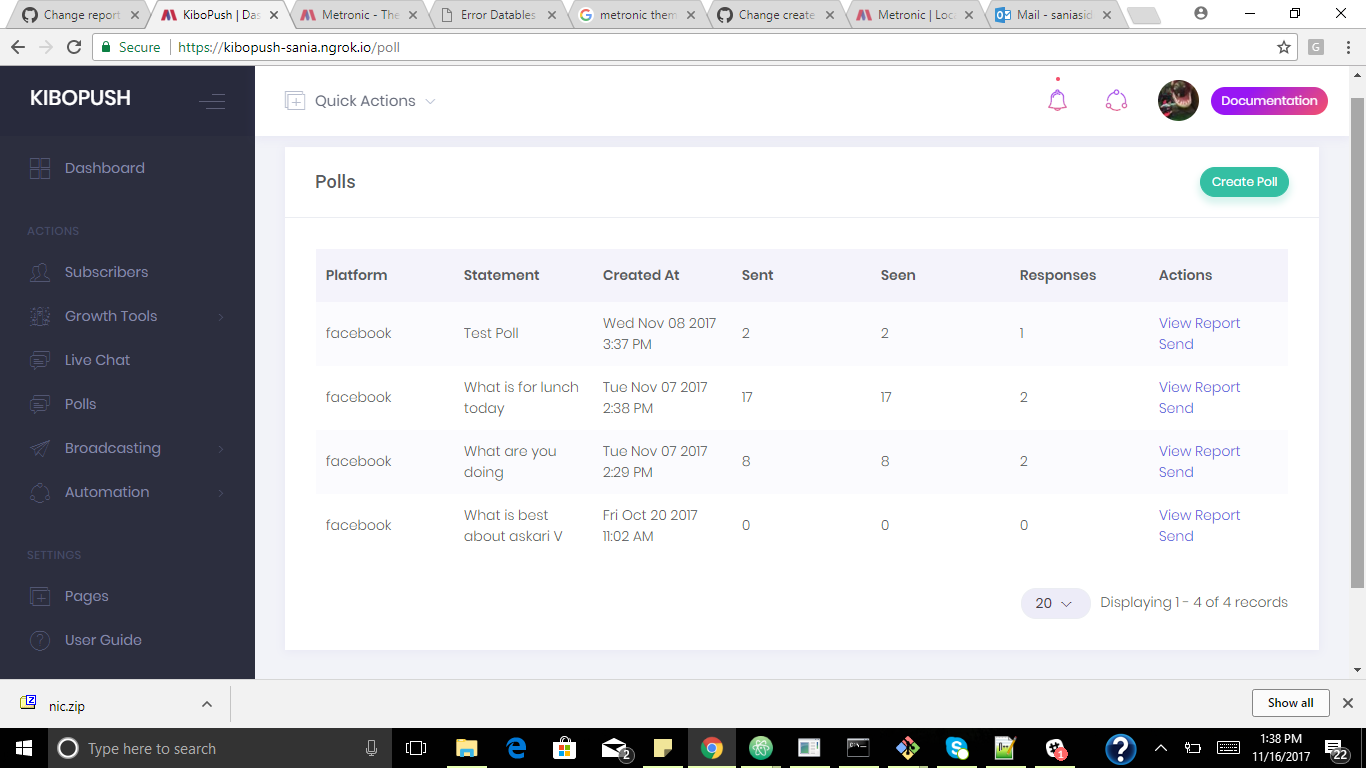The image size is (1366, 768).
Task: Go back with browser back arrow
Action: click(x=18, y=47)
